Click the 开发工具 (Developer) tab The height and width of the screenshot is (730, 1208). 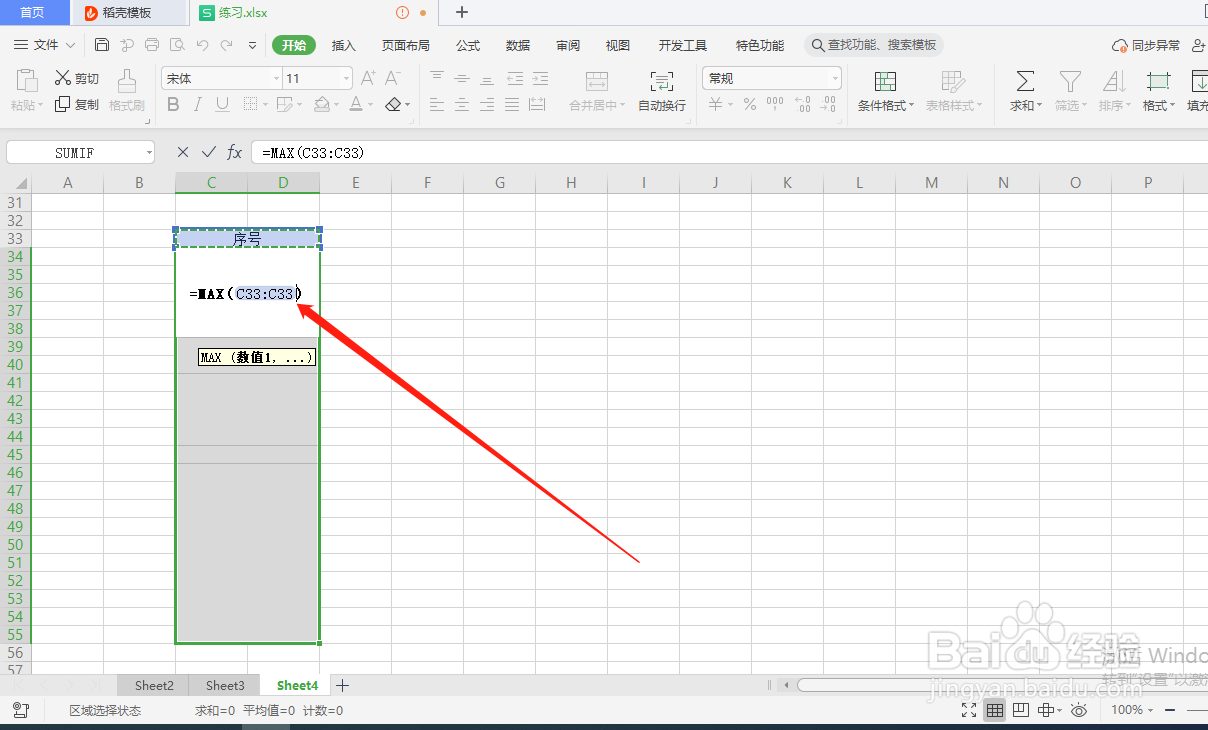coord(683,45)
